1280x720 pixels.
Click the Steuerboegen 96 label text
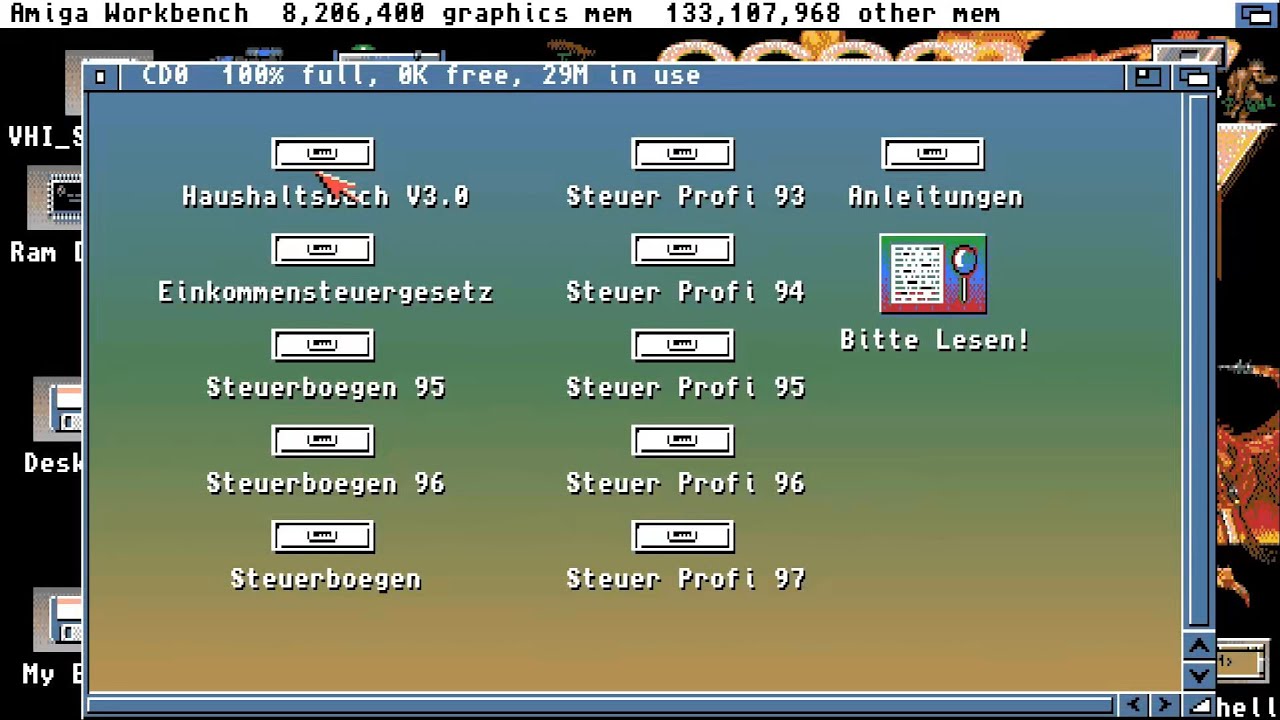326,483
